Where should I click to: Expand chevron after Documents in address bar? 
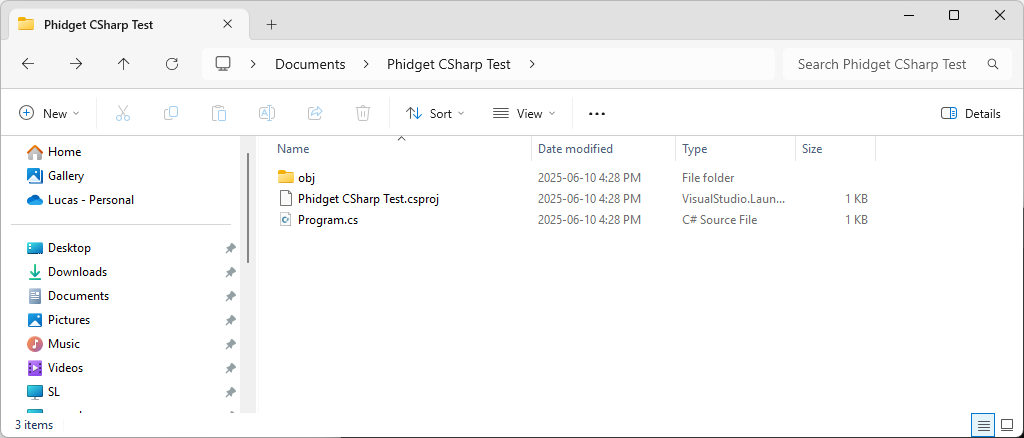coord(366,64)
